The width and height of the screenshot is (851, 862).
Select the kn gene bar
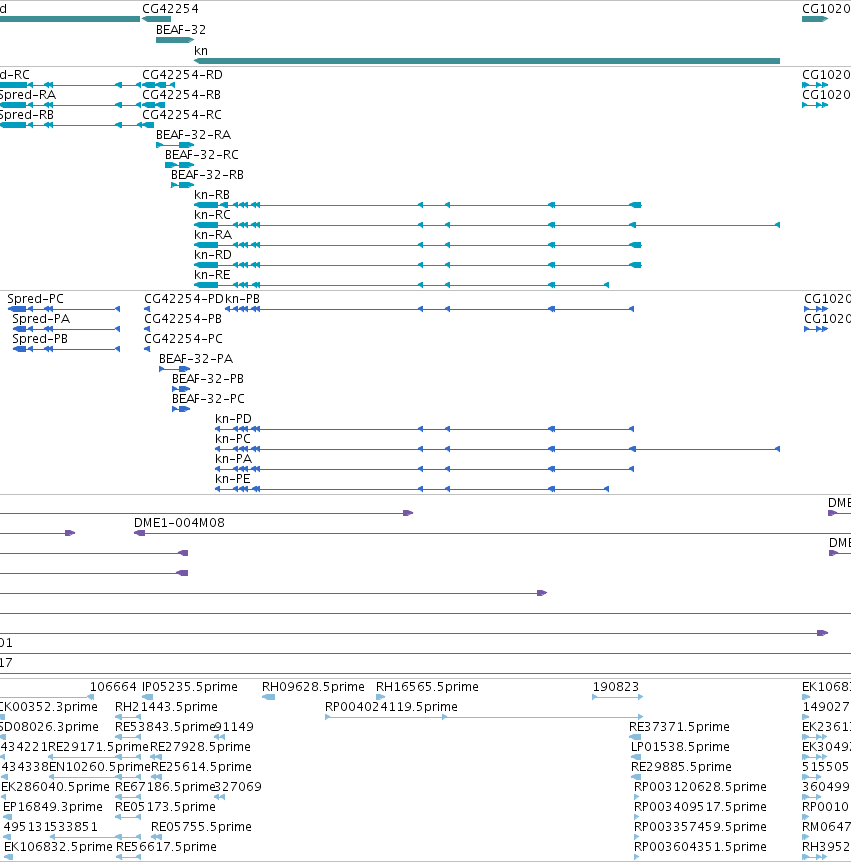[x=487, y=61]
